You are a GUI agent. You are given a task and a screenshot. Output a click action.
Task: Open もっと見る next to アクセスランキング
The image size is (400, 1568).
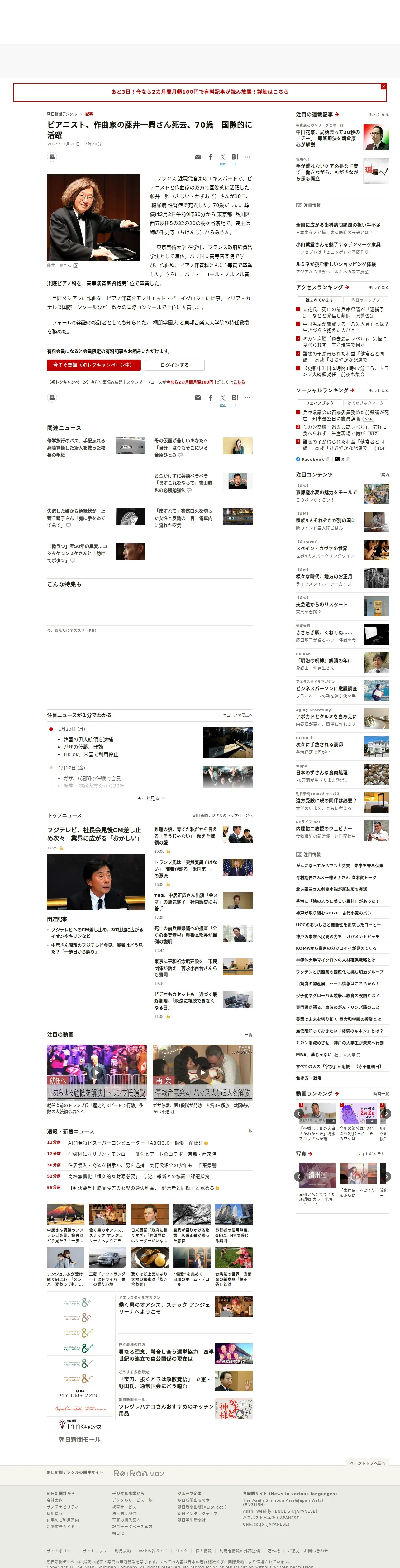pos(379,287)
